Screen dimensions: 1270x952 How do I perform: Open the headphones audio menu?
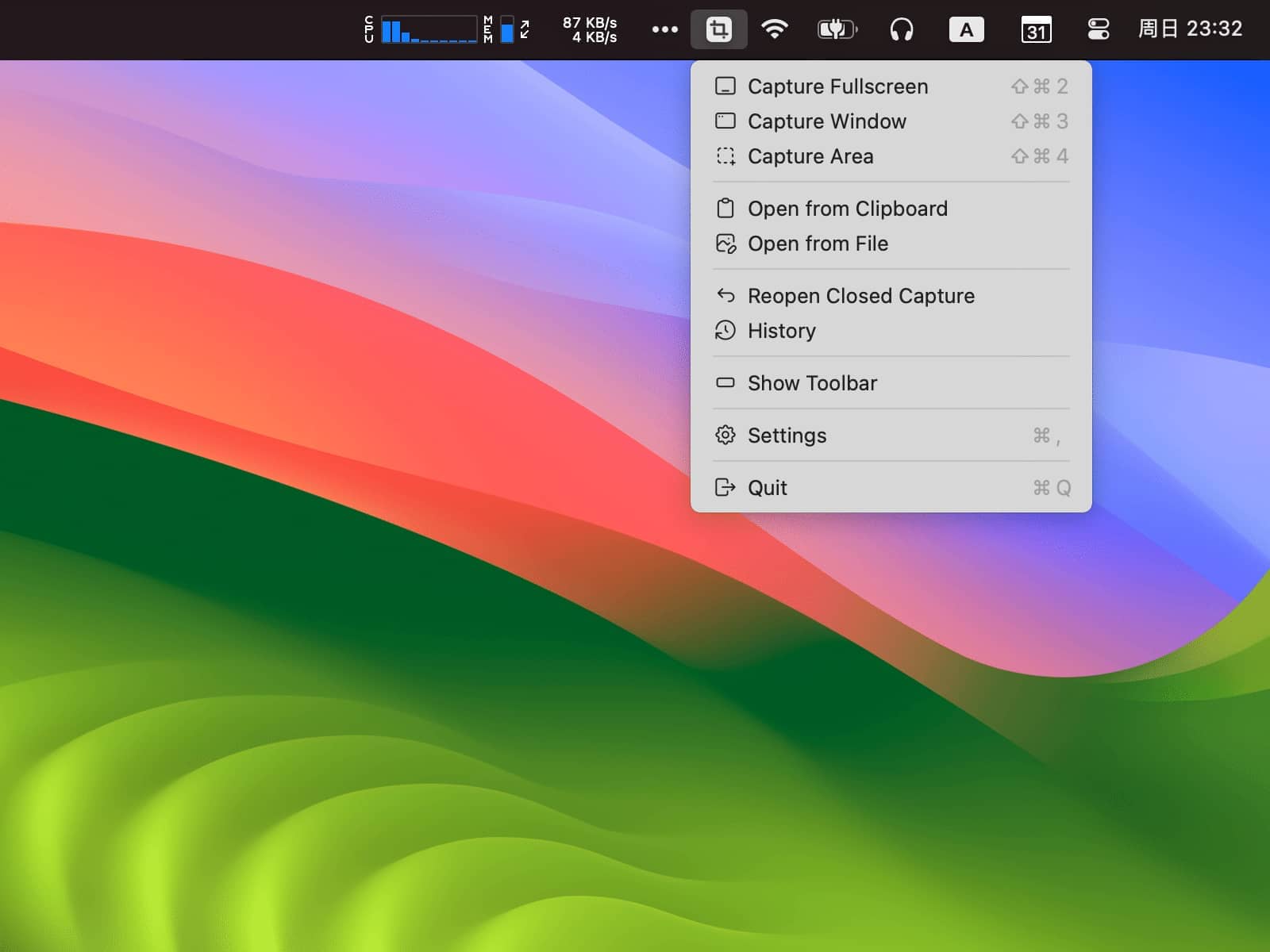click(901, 30)
